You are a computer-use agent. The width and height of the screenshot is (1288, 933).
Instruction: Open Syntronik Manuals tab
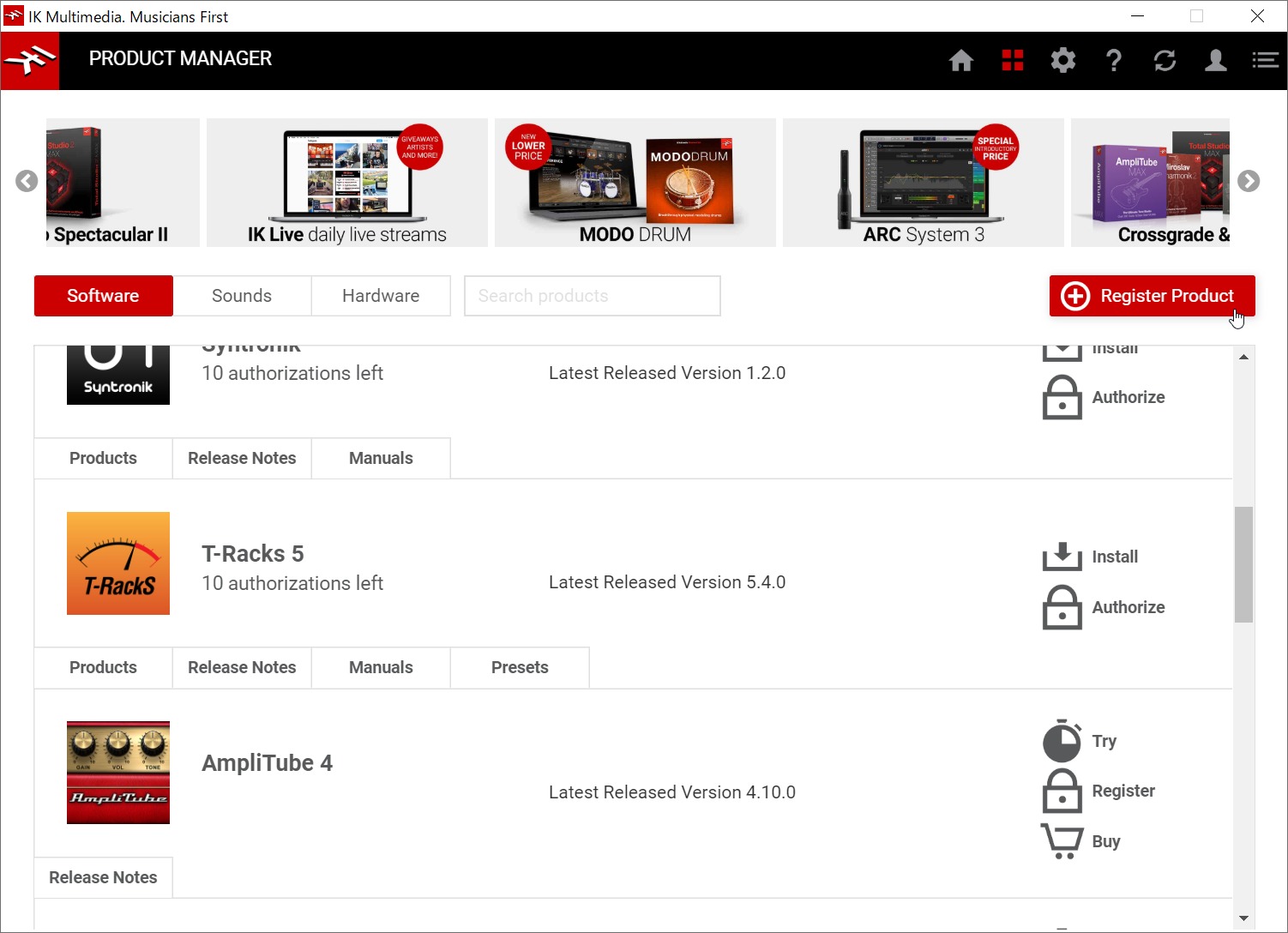(x=381, y=458)
